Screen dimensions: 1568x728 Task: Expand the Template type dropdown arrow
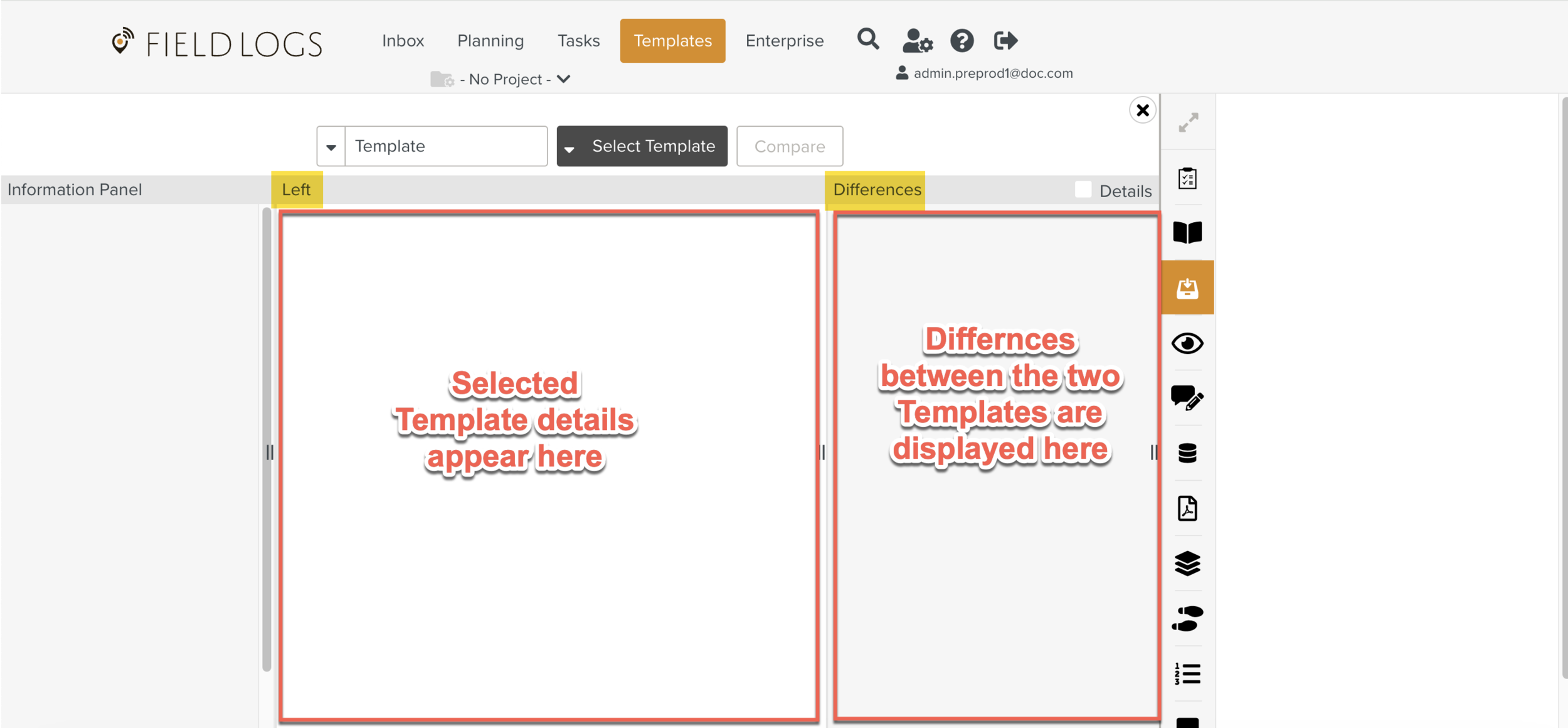pyautogui.click(x=331, y=147)
